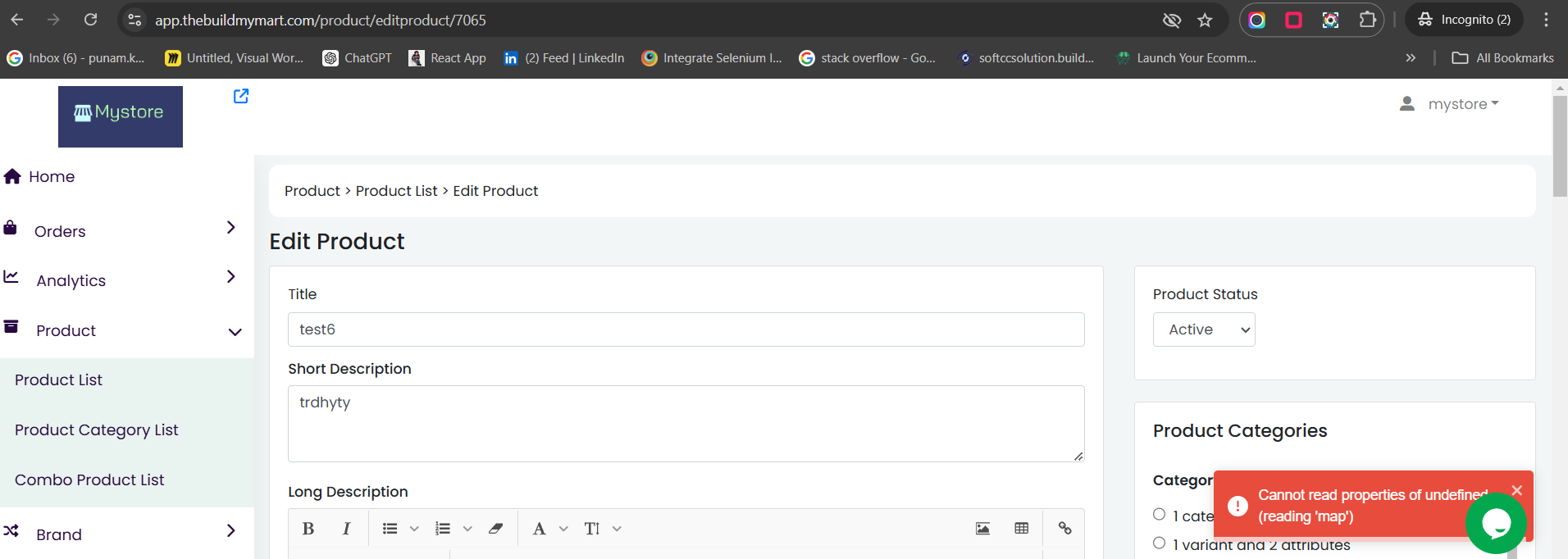Expand the Orders menu chevron
This screenshot has width=1568, height=559.
(231, 227)
